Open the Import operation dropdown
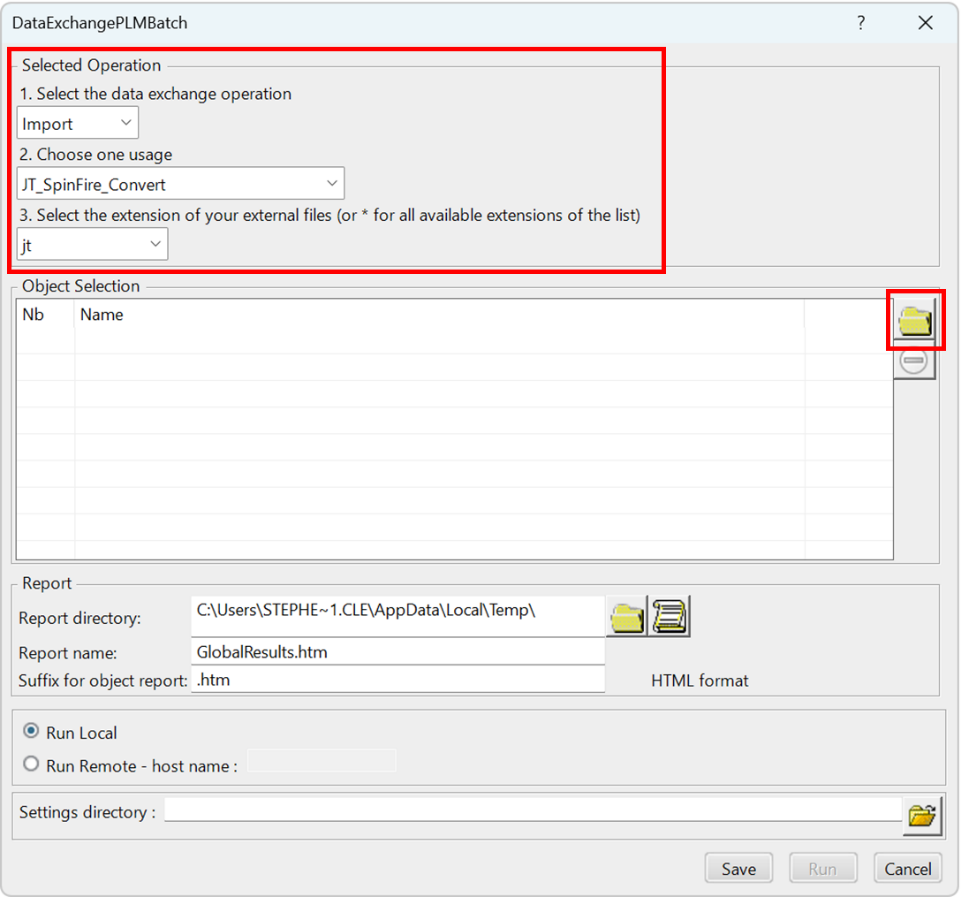961x897 pixels. tap(77, 123)
